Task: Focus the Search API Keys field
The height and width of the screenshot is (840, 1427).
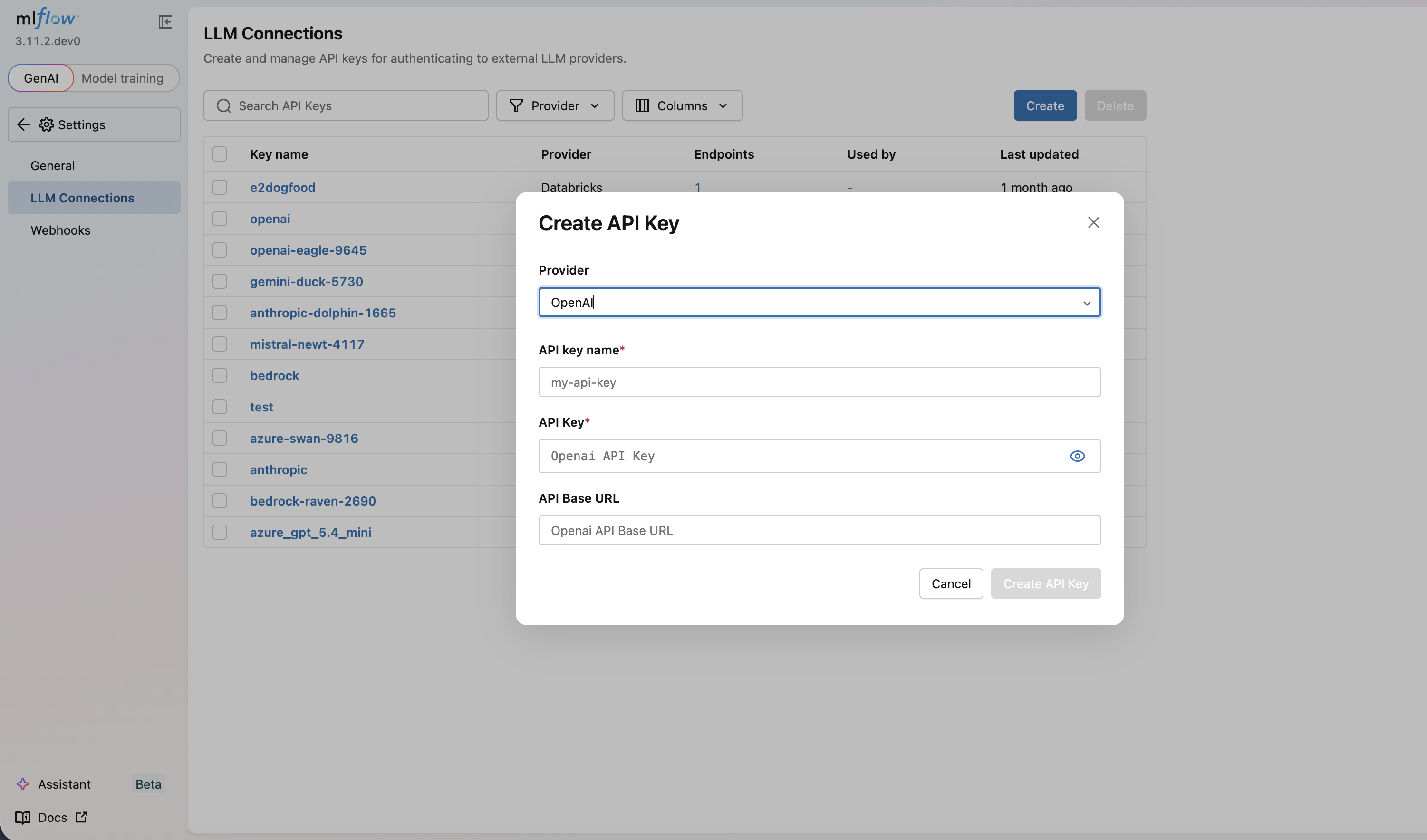Action: click(346, 106)
